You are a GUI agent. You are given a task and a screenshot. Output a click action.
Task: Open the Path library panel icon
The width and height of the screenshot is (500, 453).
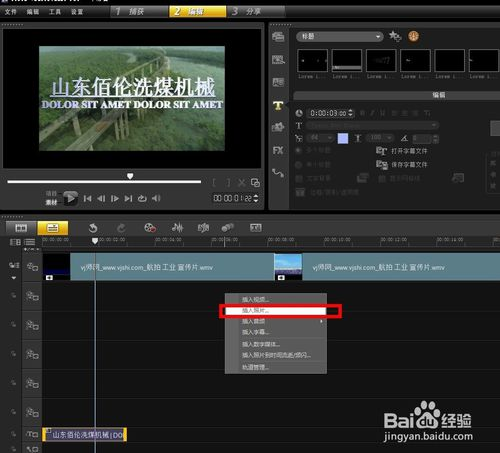tap(278, 173)
